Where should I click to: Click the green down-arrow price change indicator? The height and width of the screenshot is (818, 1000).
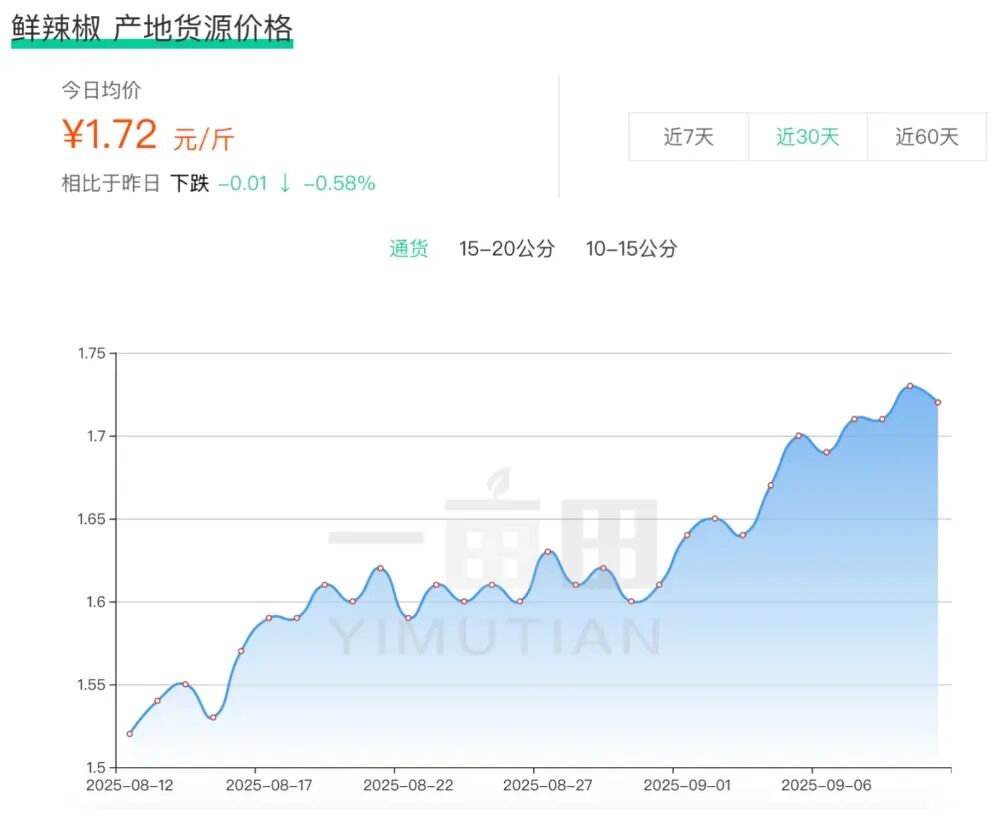click(x=285, y=184)
